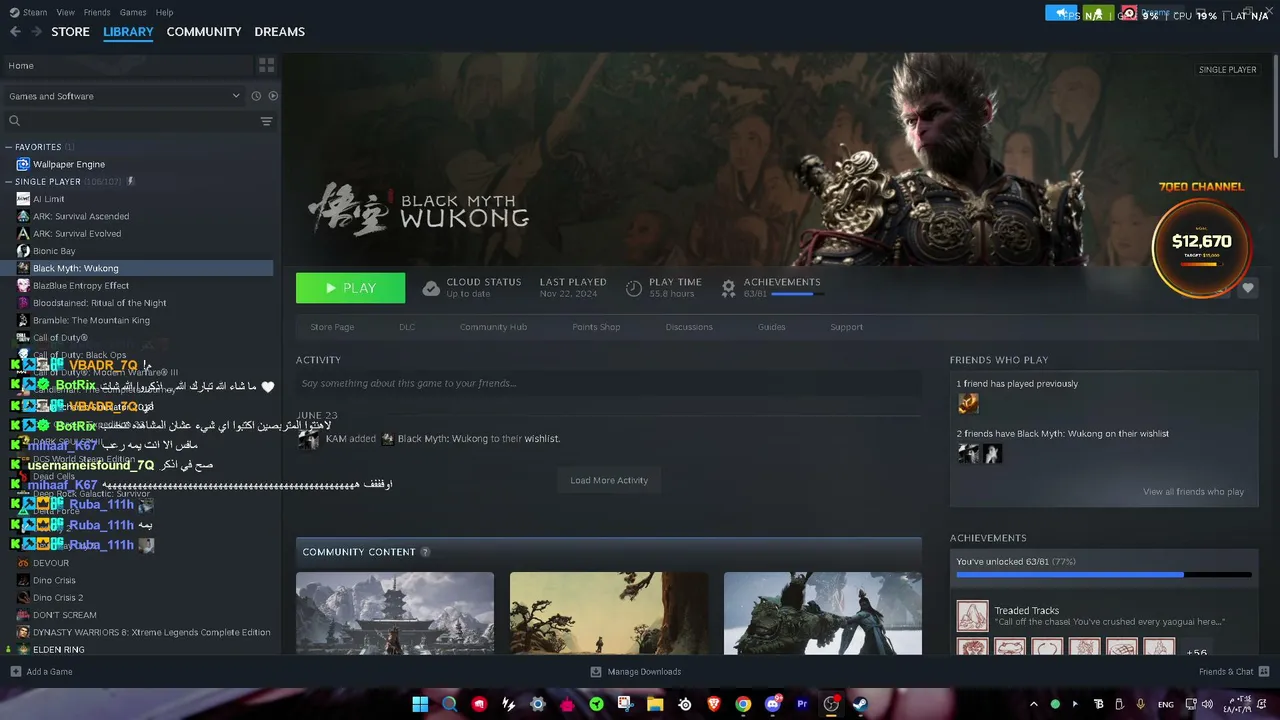This screenshot has height=720, width=1280.
Task: Open the Community Hub link
Action: [493, 327]
